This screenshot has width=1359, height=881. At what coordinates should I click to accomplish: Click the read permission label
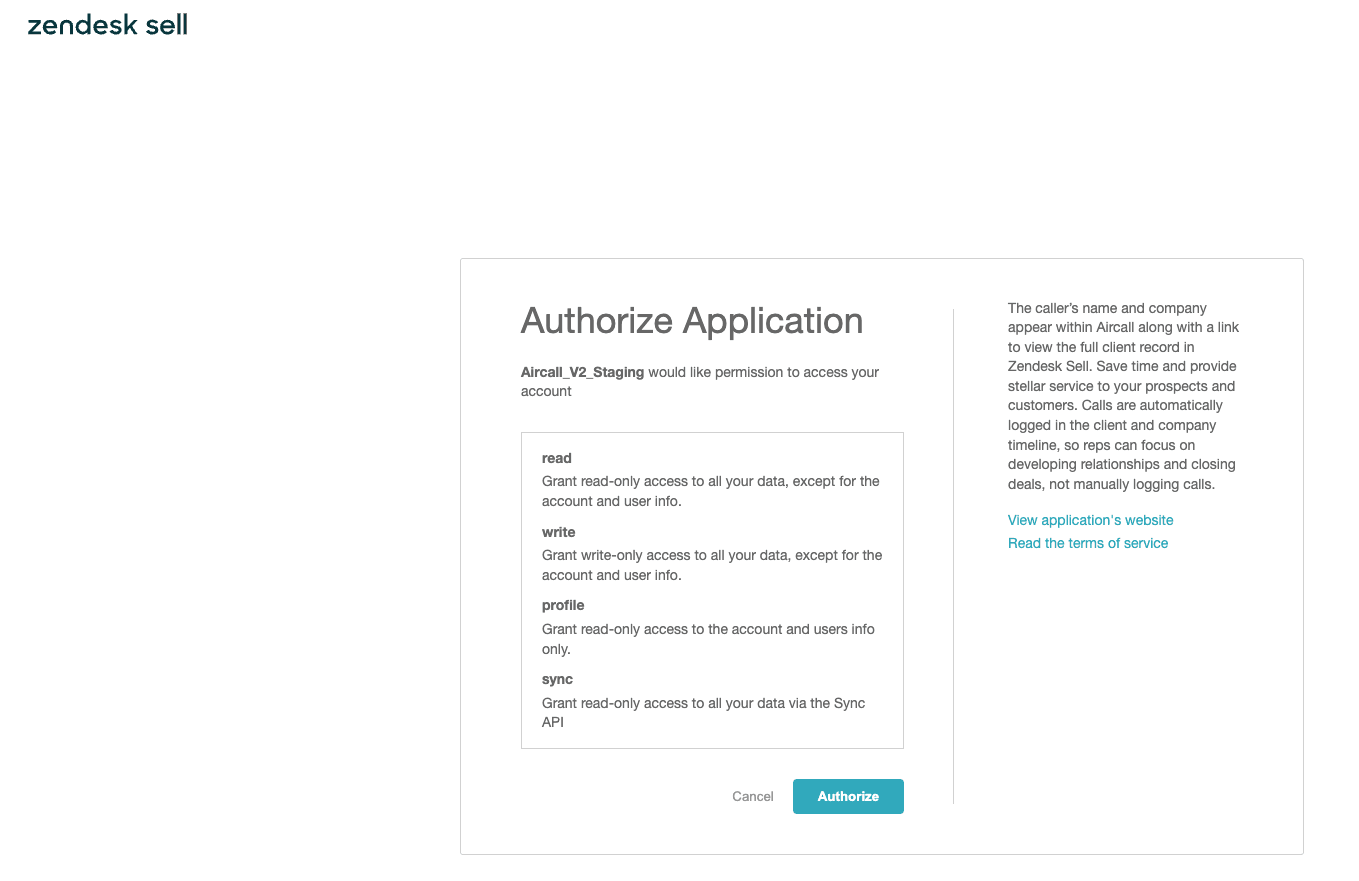pyautogui.click(x=557, y=458)
